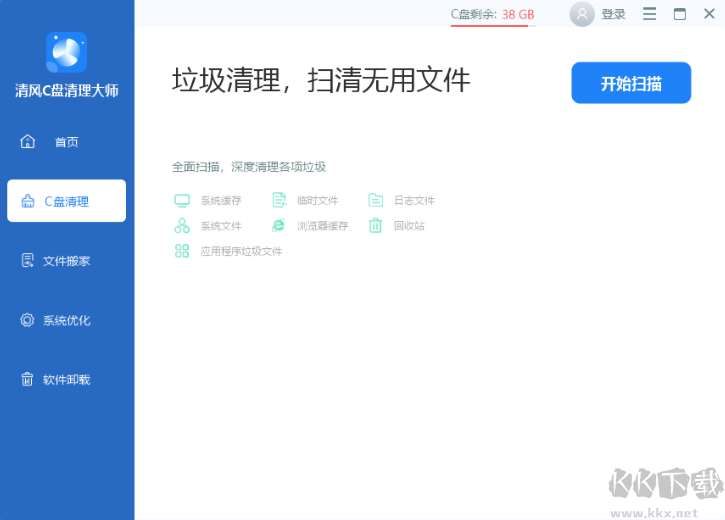The image size is (725, 520).
Task: Click the 回收站 label
Action: [x=409, y=226]
